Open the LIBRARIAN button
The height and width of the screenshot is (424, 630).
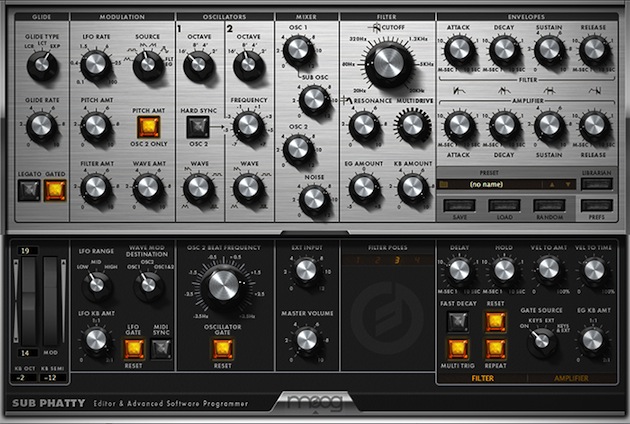[x=597, y=184]
